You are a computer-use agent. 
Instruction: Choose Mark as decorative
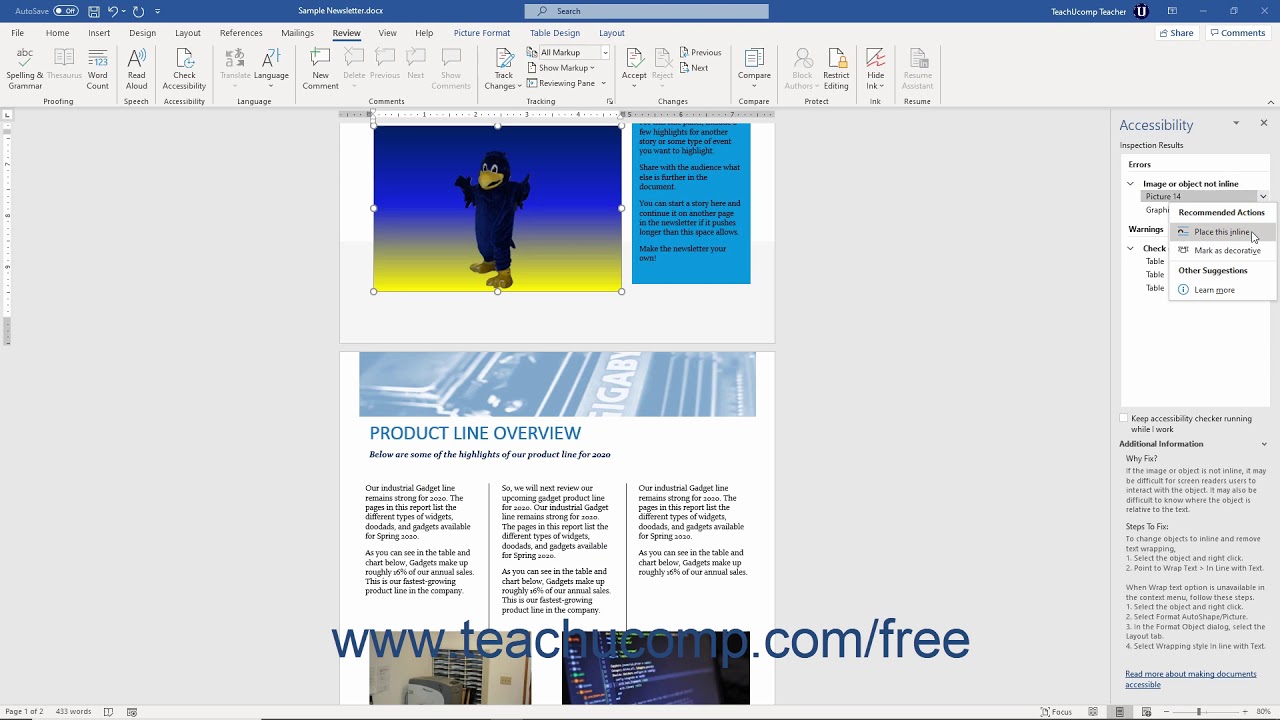(x=1222, y=251)
